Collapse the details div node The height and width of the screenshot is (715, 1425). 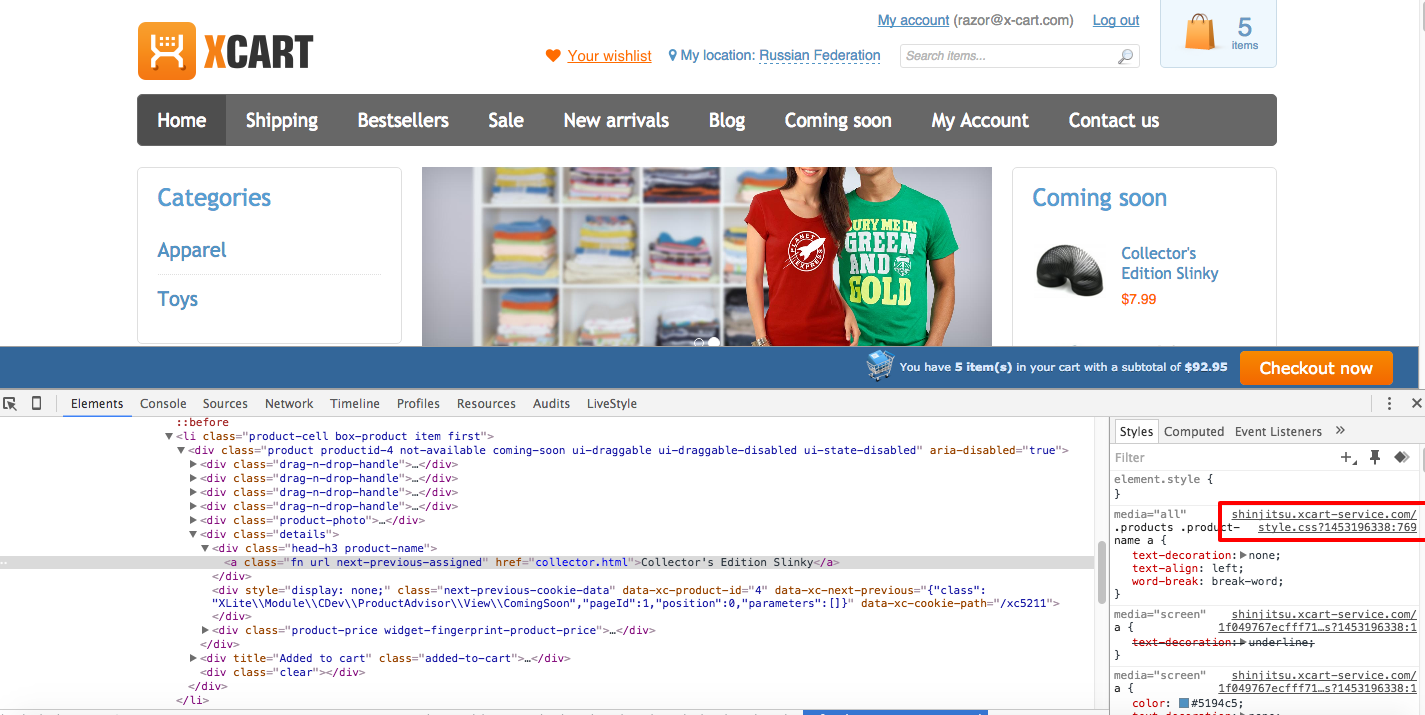pos(194,534)
